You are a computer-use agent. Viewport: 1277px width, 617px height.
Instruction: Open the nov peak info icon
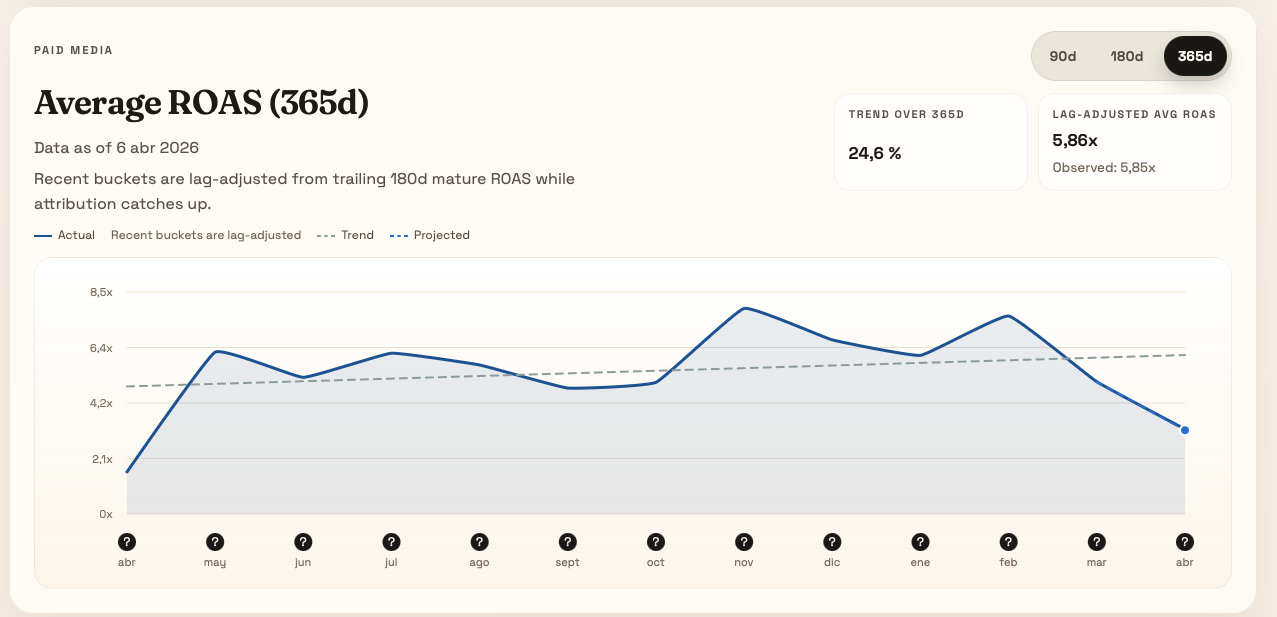743,540
